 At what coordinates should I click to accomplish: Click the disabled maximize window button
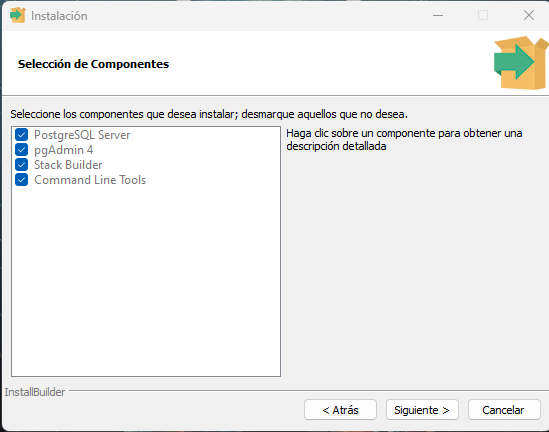pos(483,15)
